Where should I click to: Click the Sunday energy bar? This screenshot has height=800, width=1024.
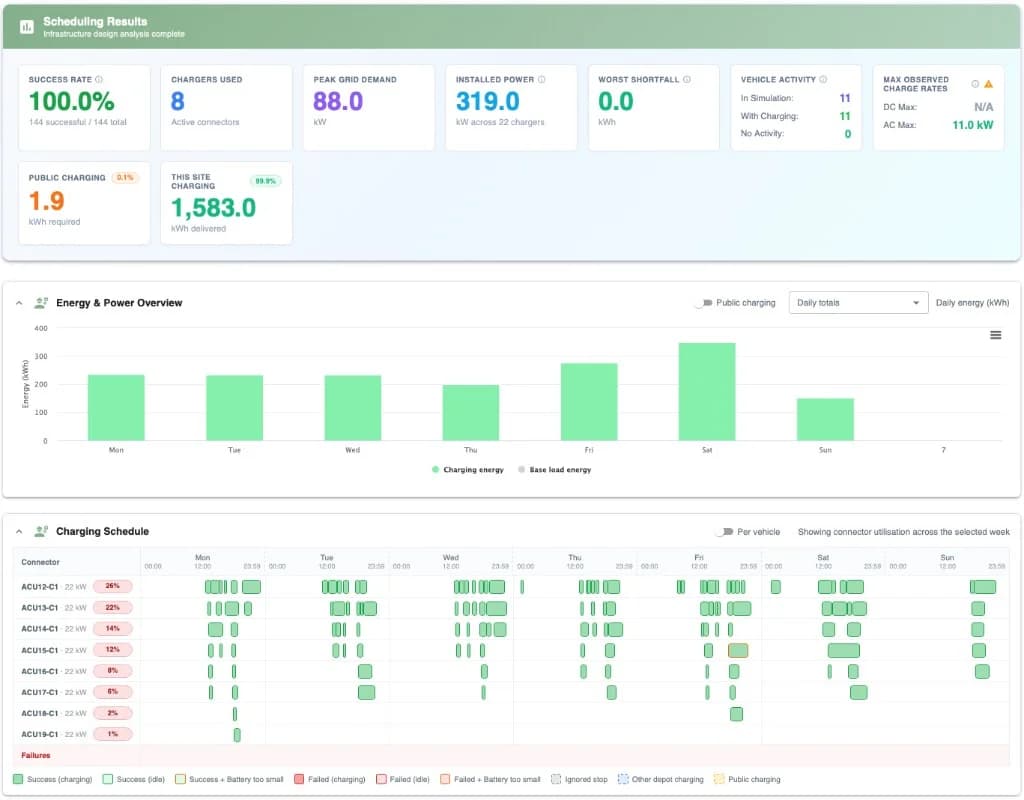[x=825, y=419]
